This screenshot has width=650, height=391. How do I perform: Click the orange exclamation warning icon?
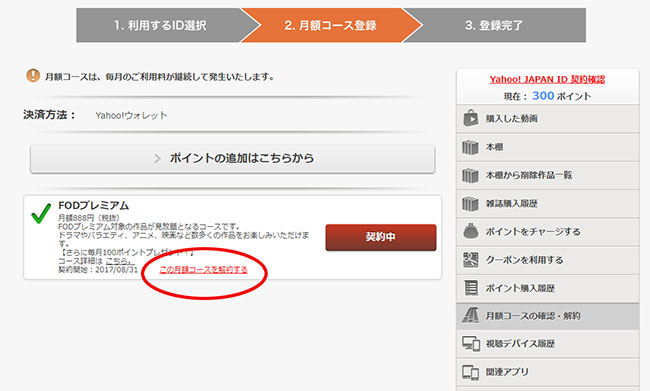[x=33, y=76]
